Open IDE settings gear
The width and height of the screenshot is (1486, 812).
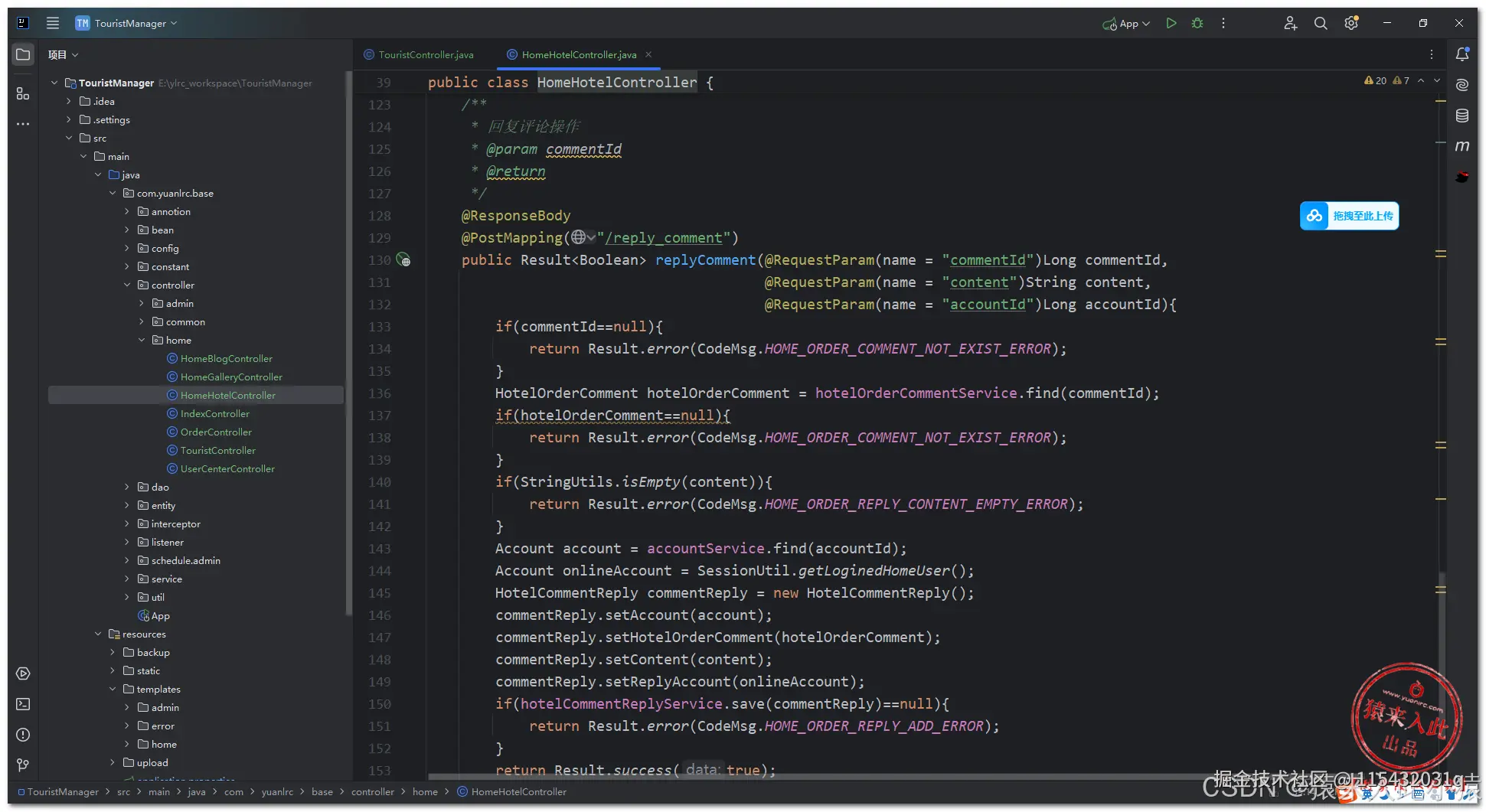1351,23
